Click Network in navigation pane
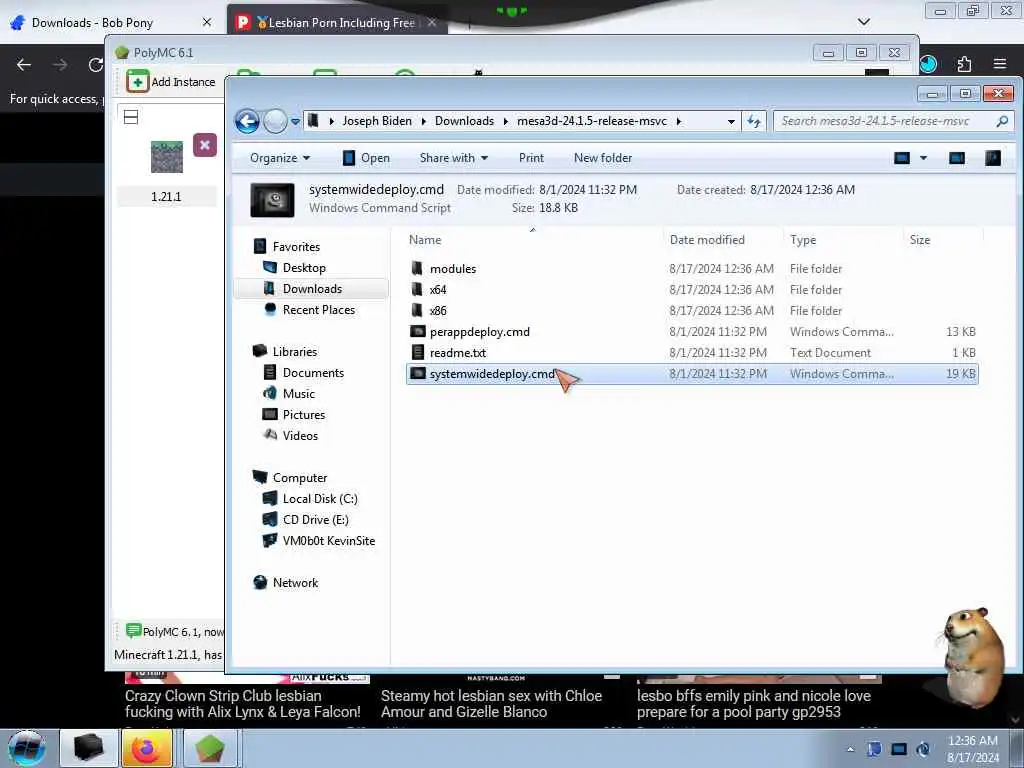Image resolution: width=1024 pixels, height=768 pixels. (295, 583)
